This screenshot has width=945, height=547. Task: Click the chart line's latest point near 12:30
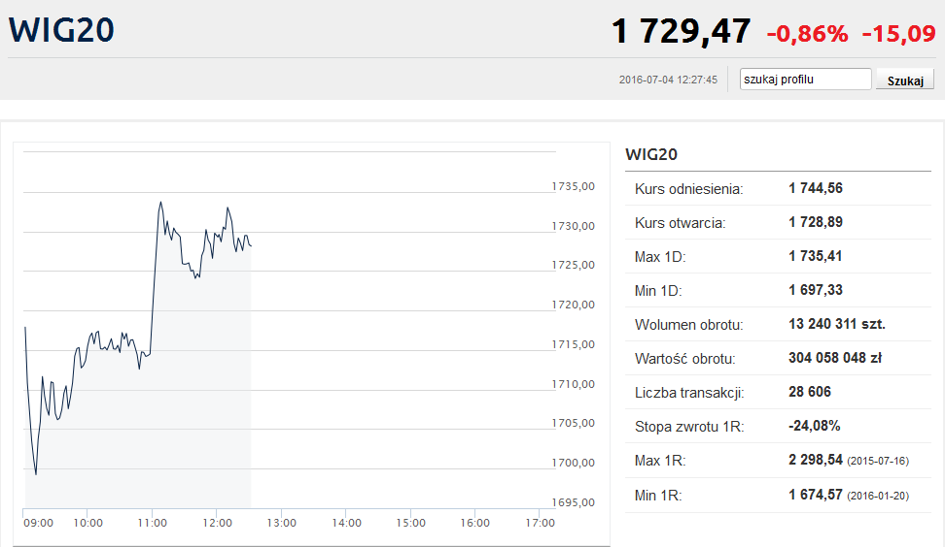point(251,245)
